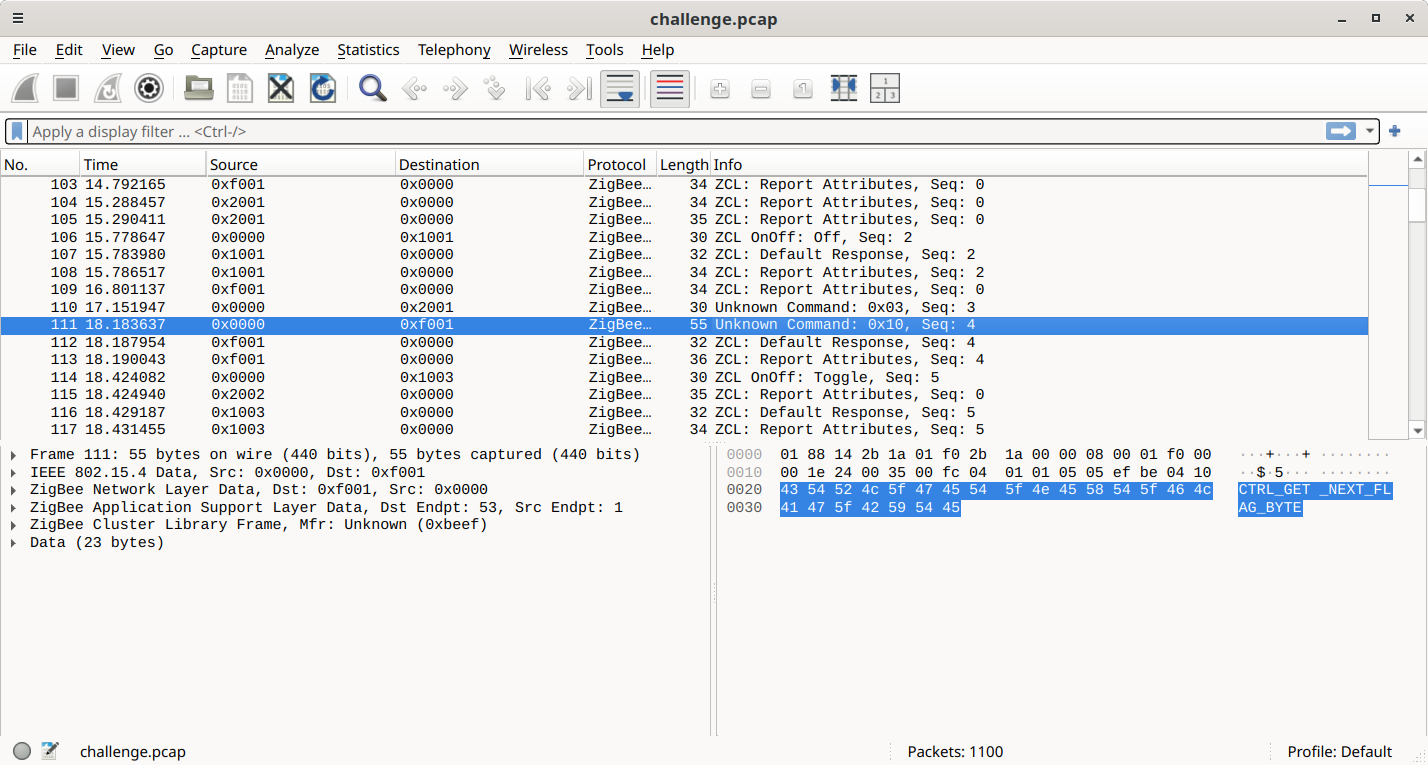This screenshot has height=765, width=1428.
Task: Reload the capture file icon
Action: tap(322, 88)
